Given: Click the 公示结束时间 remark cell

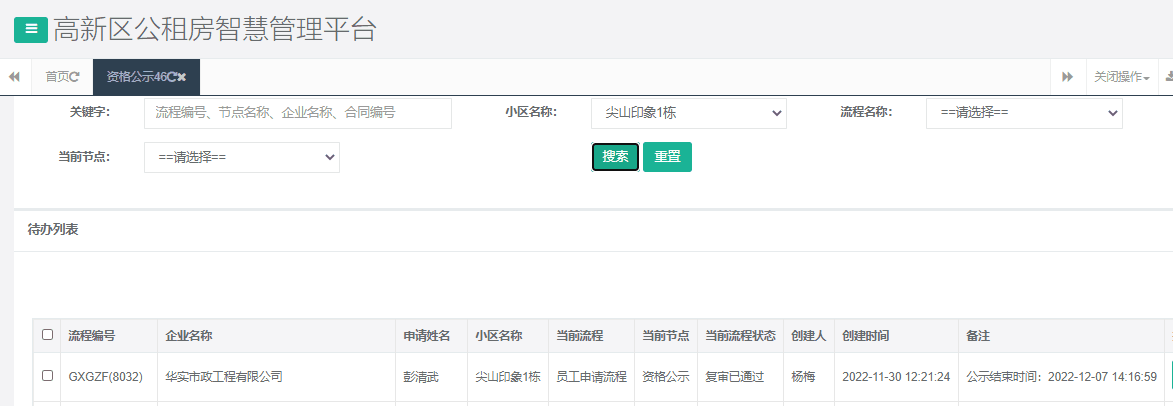Looking at the screenshot, I should pos(1062,377).
